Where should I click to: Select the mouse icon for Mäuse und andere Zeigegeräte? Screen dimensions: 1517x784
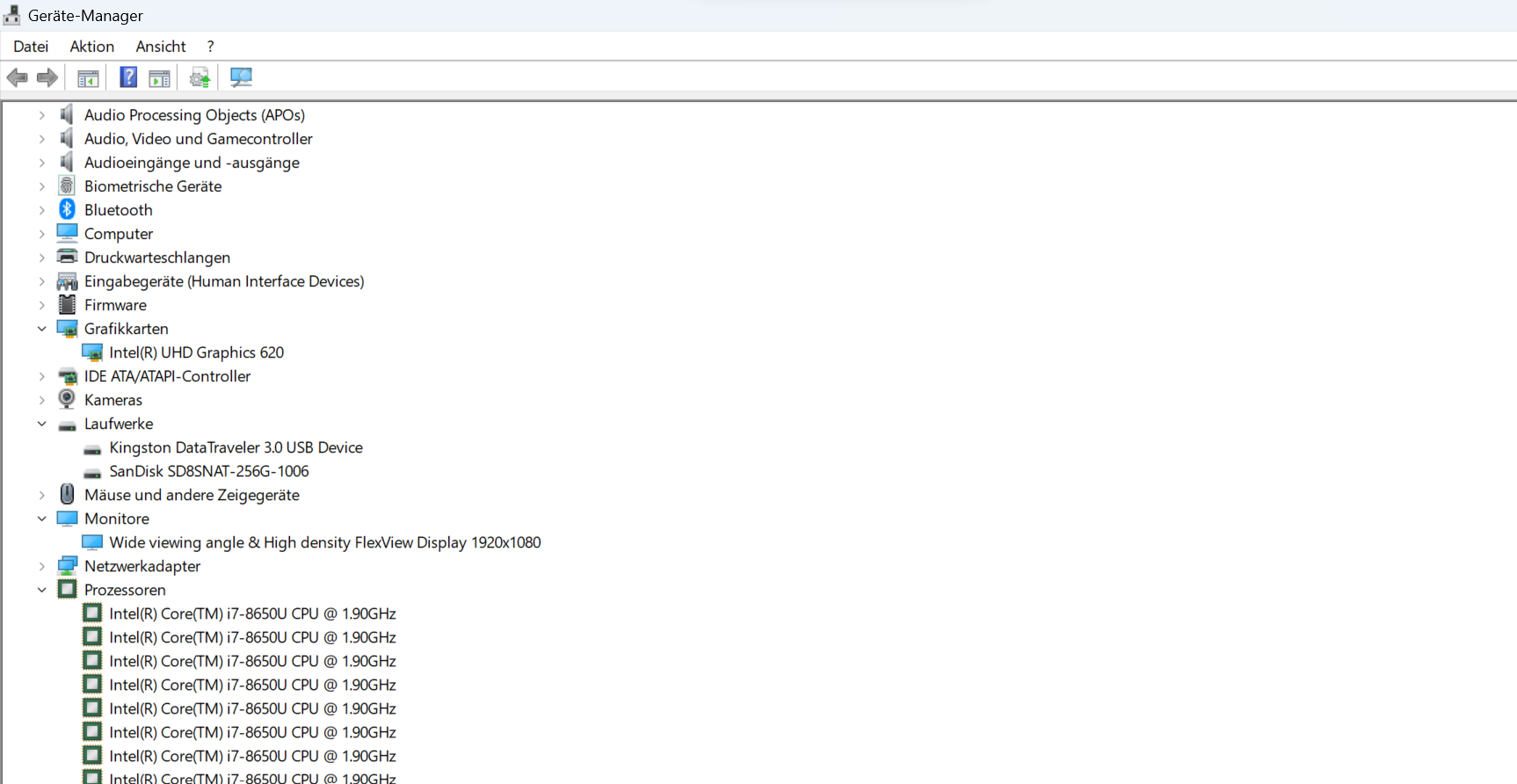tap(67, 494)
